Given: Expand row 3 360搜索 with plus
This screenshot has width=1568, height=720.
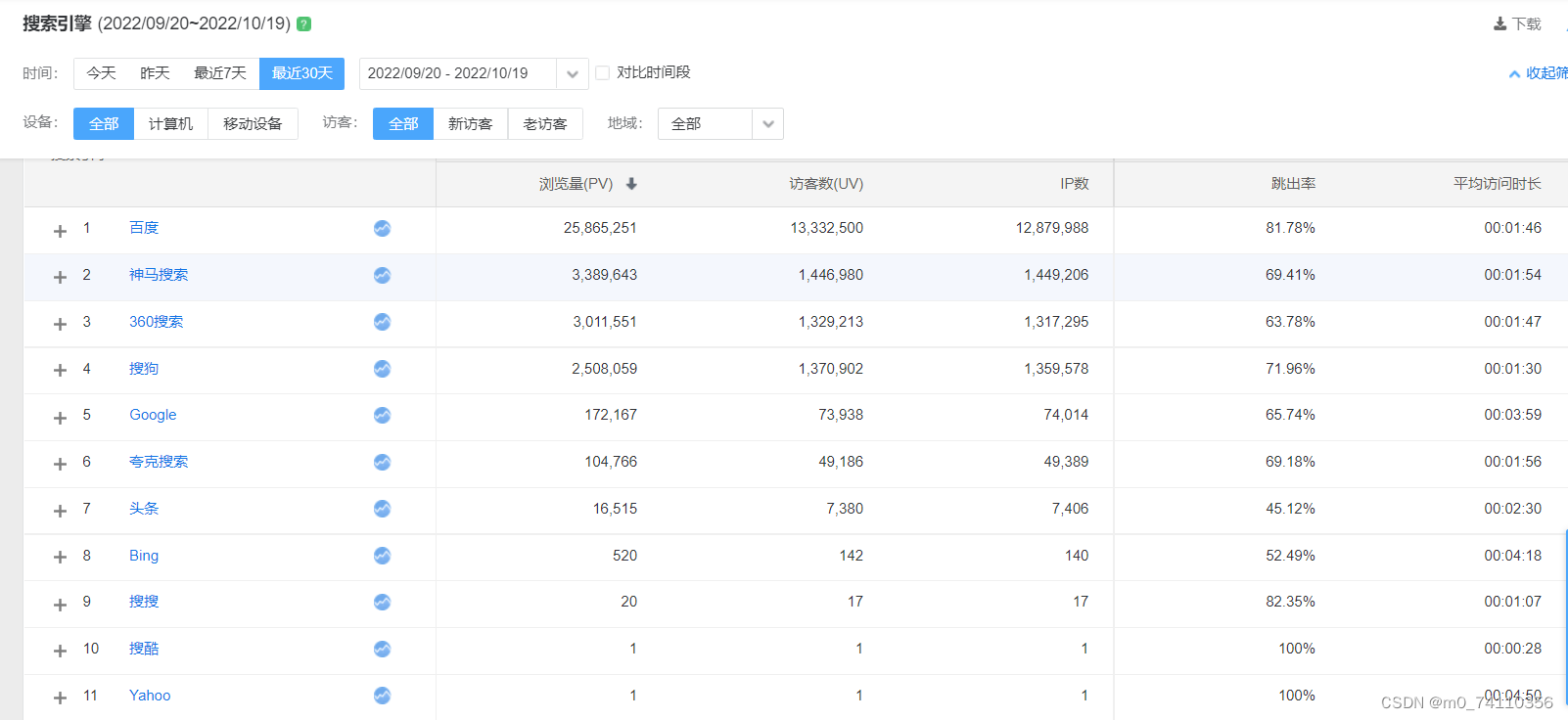Looking at the screenshot, I should point(60,324).
